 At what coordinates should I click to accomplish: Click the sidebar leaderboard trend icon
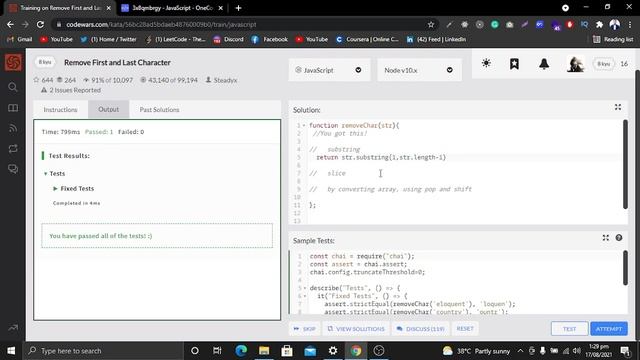coord(13,327)
